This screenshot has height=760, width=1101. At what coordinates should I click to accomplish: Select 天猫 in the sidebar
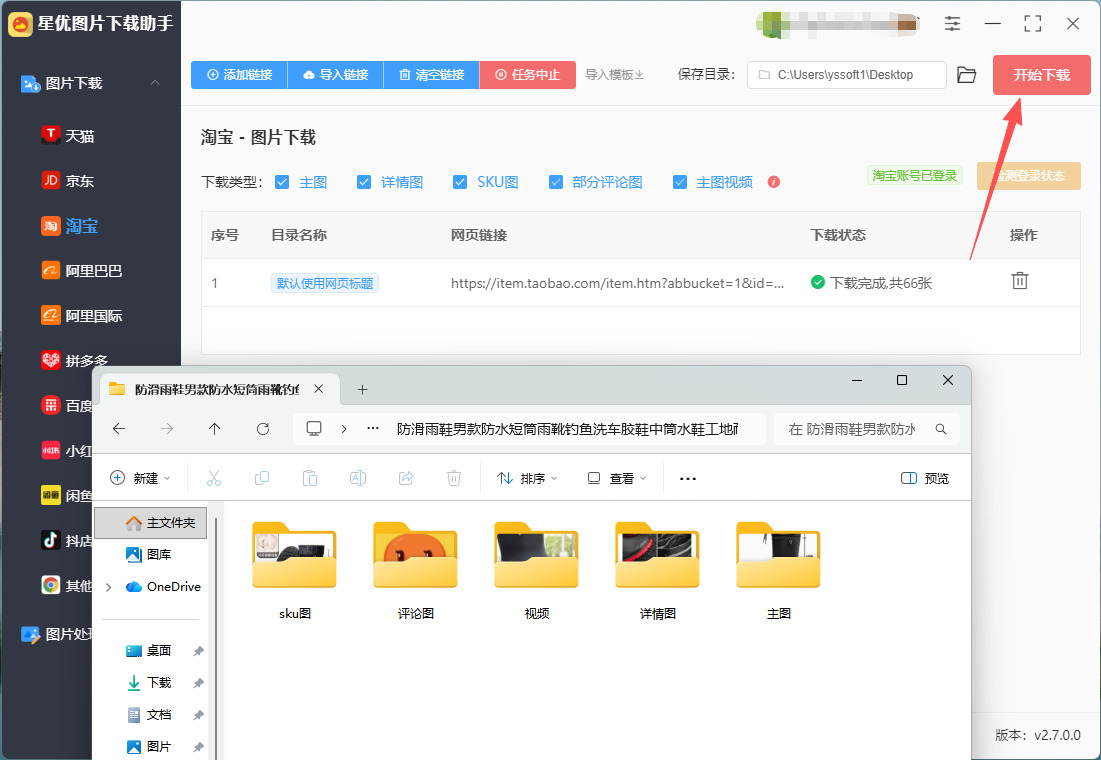80,136
